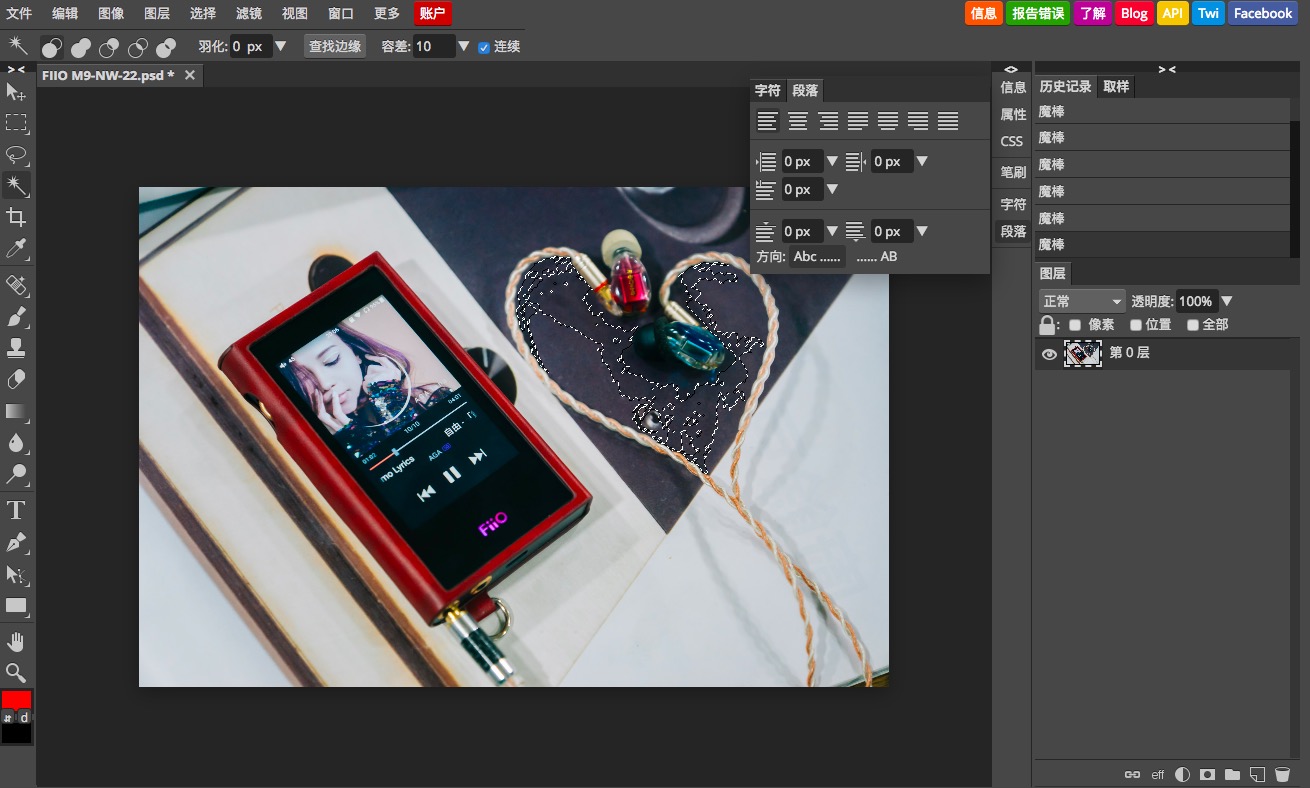
Task: Select the Eraser tool
Action: 16,379
